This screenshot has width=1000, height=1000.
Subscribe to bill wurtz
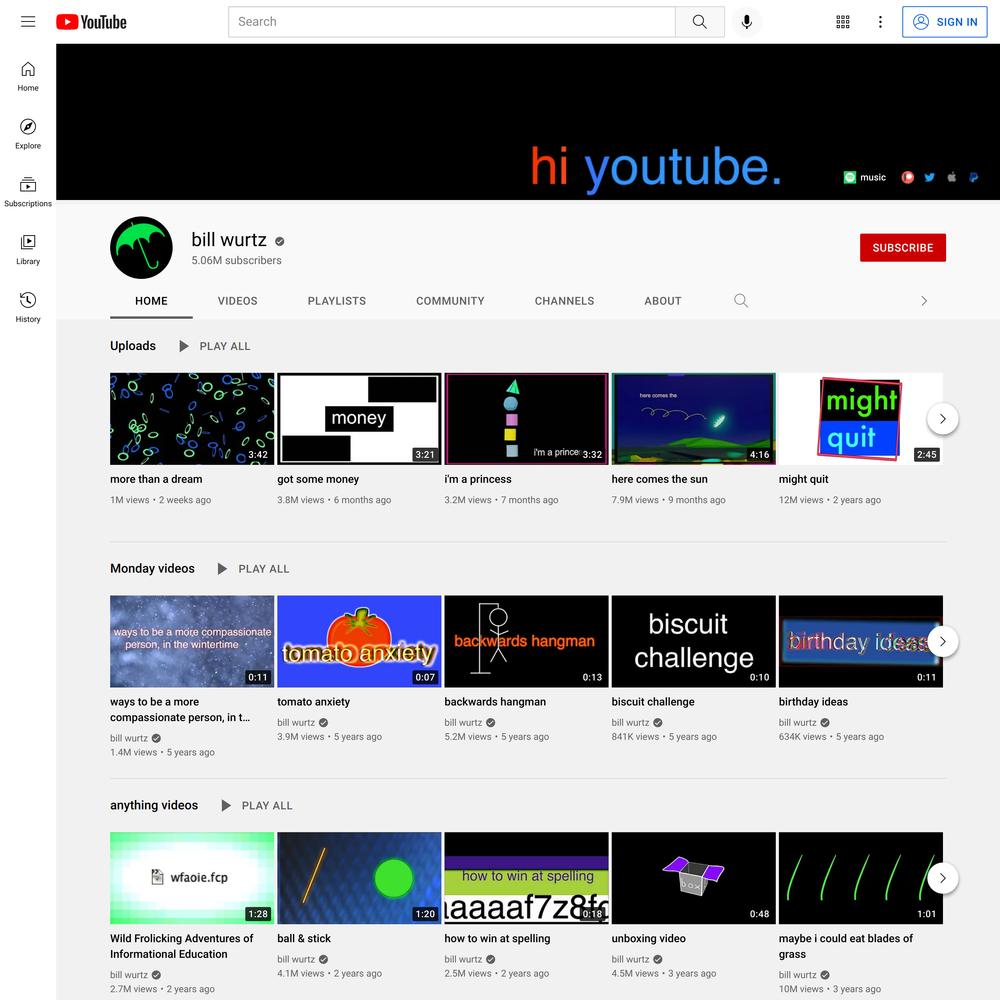[902, 247]
